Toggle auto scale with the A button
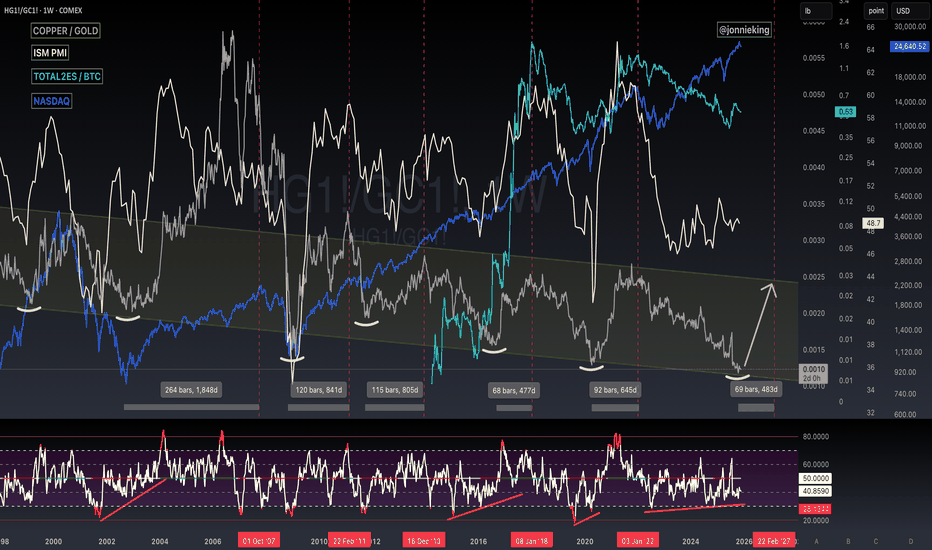This screenshot has height=550, width=932. pyautogui.click(x=816, y=540)
